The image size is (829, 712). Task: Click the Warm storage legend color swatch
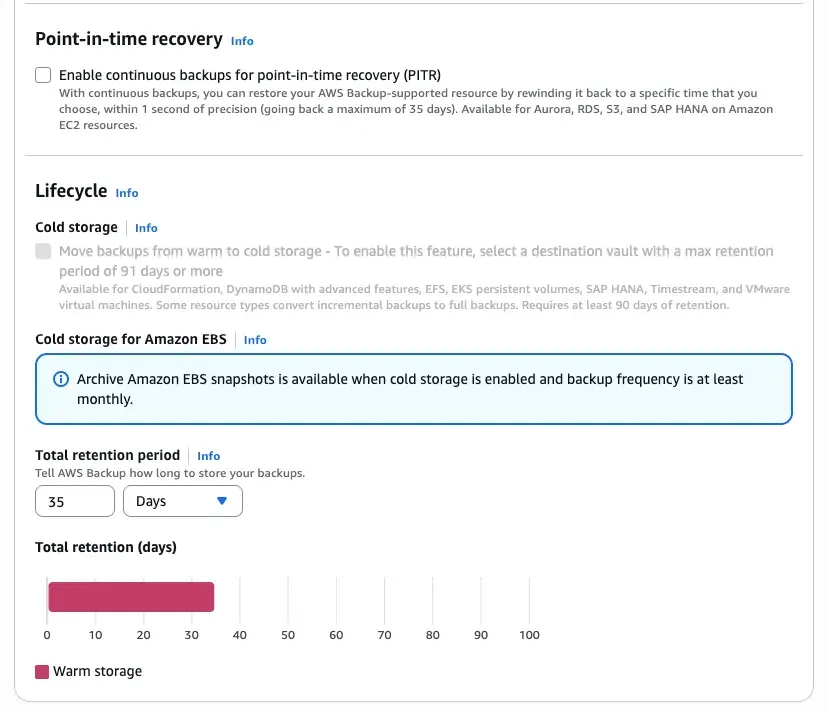pos(42,672)
